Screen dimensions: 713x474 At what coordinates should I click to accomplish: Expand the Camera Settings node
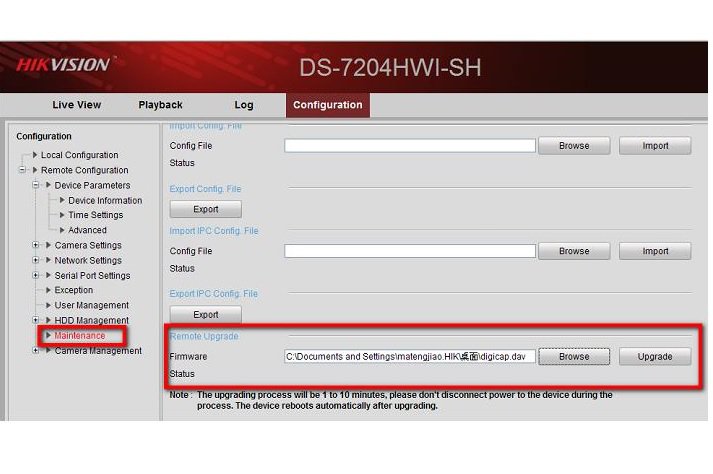(35, 245)
